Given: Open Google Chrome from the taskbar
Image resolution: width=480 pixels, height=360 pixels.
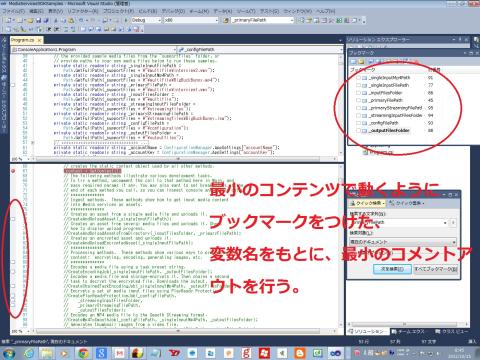Looking at the screenshot, I should (x=83, y=353).
